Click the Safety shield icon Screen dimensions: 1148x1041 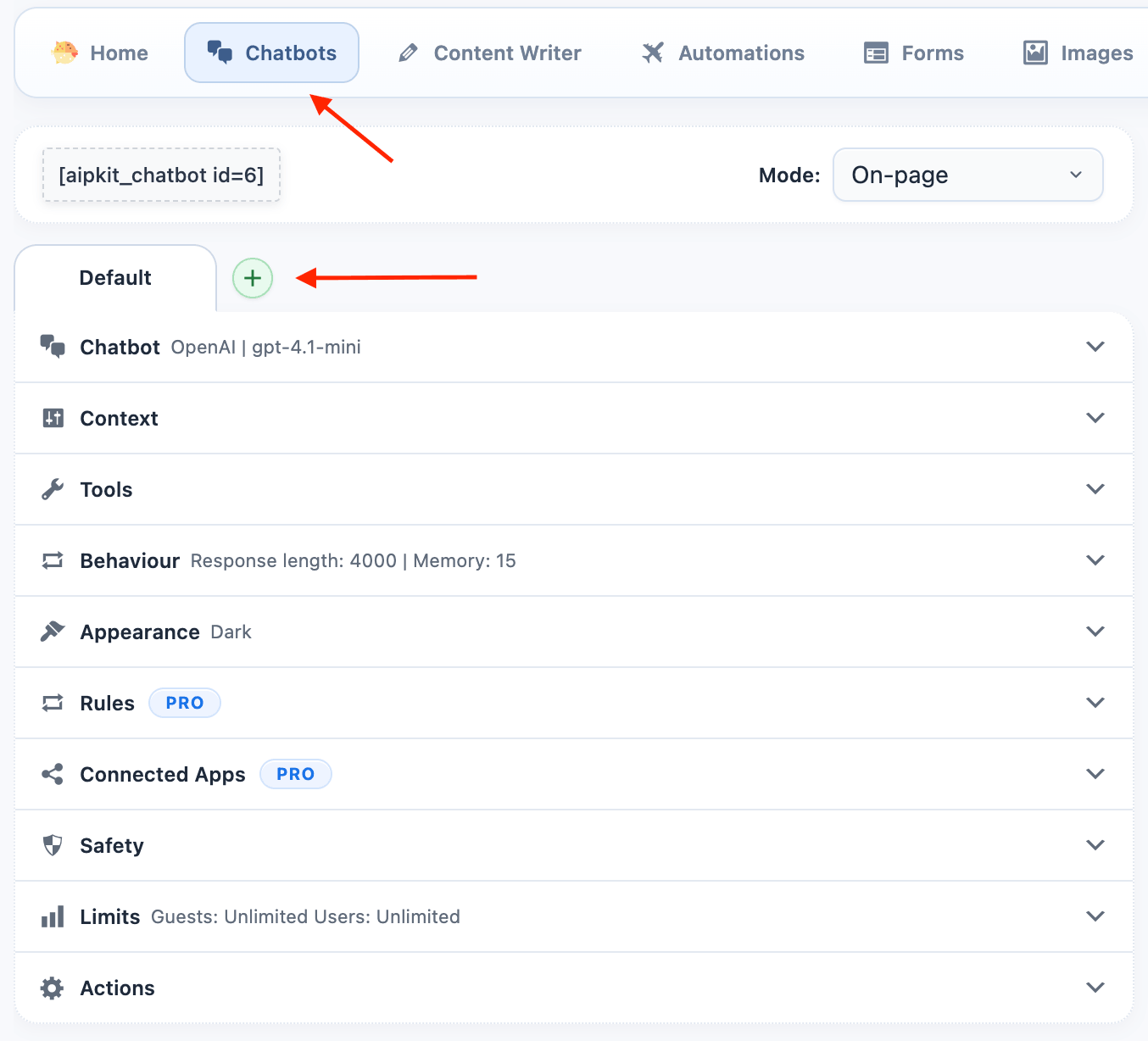[53, 845]
